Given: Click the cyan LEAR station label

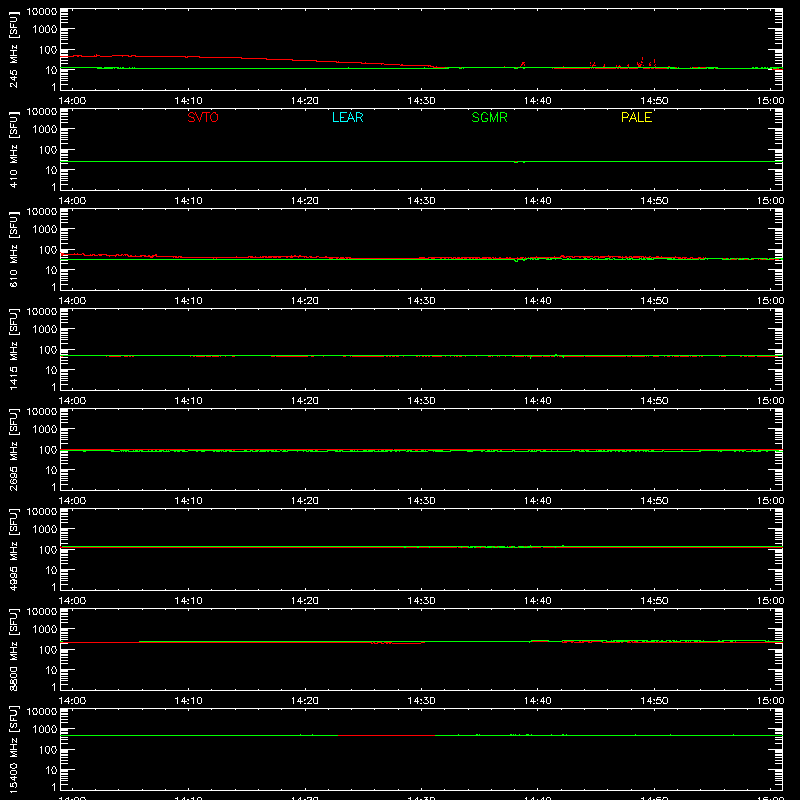Looking at the screenshot, I should click(x=347, y=117).
